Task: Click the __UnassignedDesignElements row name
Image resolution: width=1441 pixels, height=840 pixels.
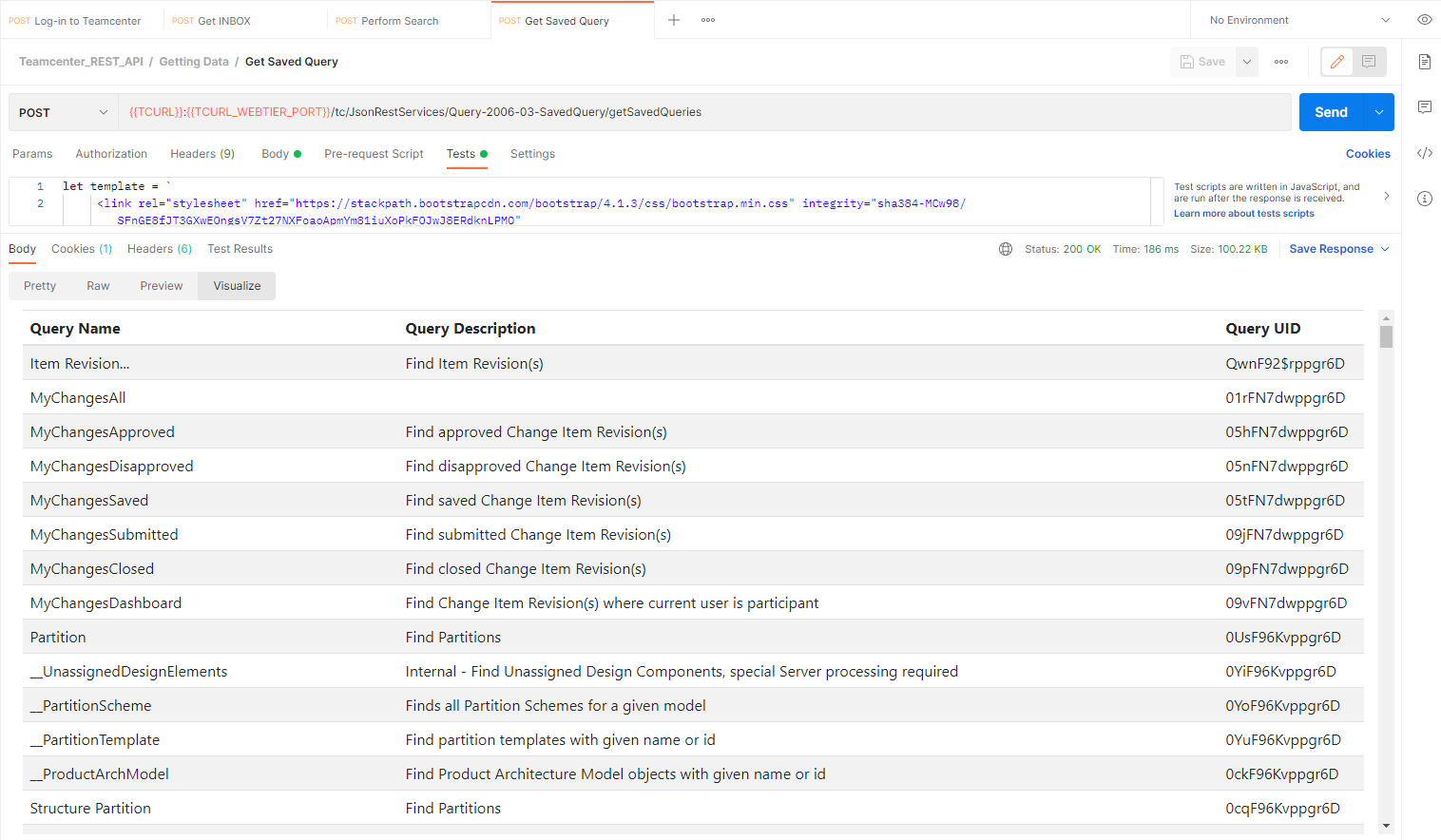Action: click(128, 672)
